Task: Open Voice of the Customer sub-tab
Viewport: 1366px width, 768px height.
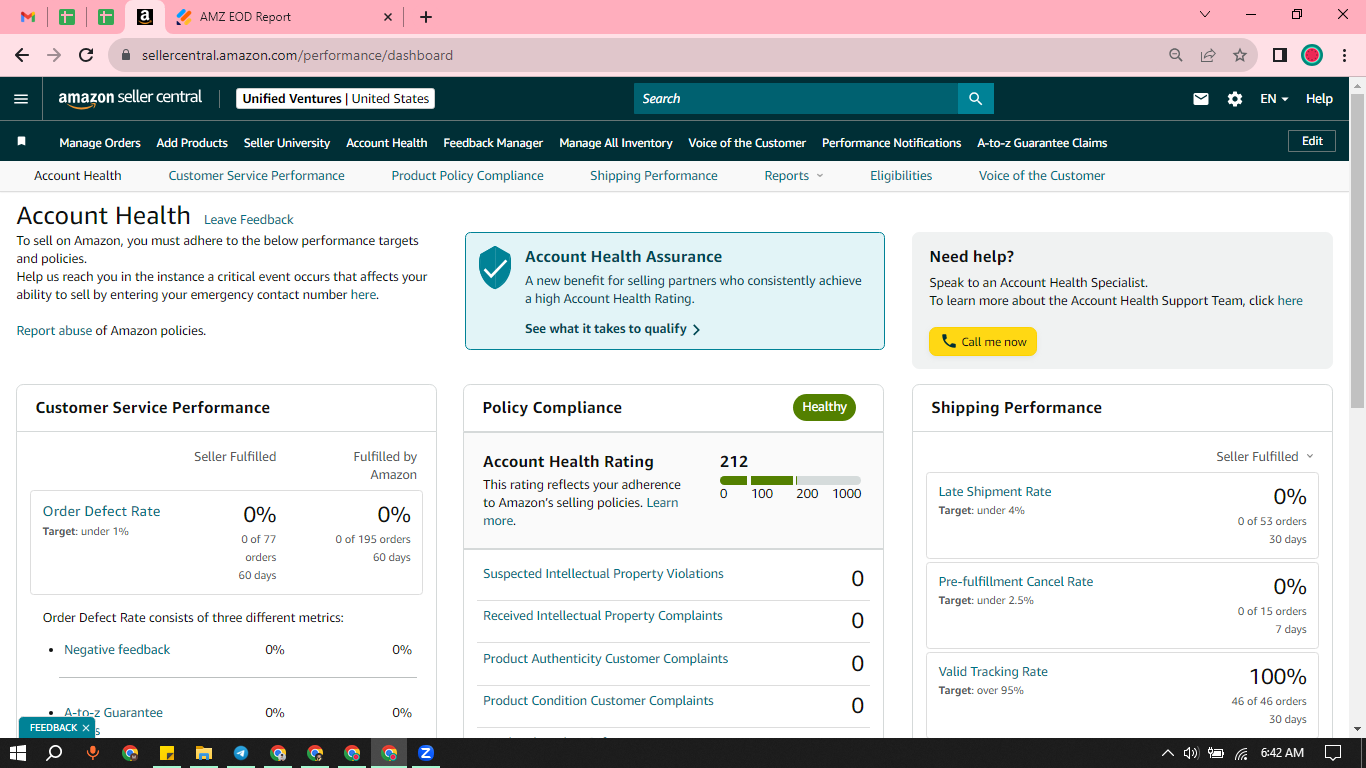Action: point(1042,176)
